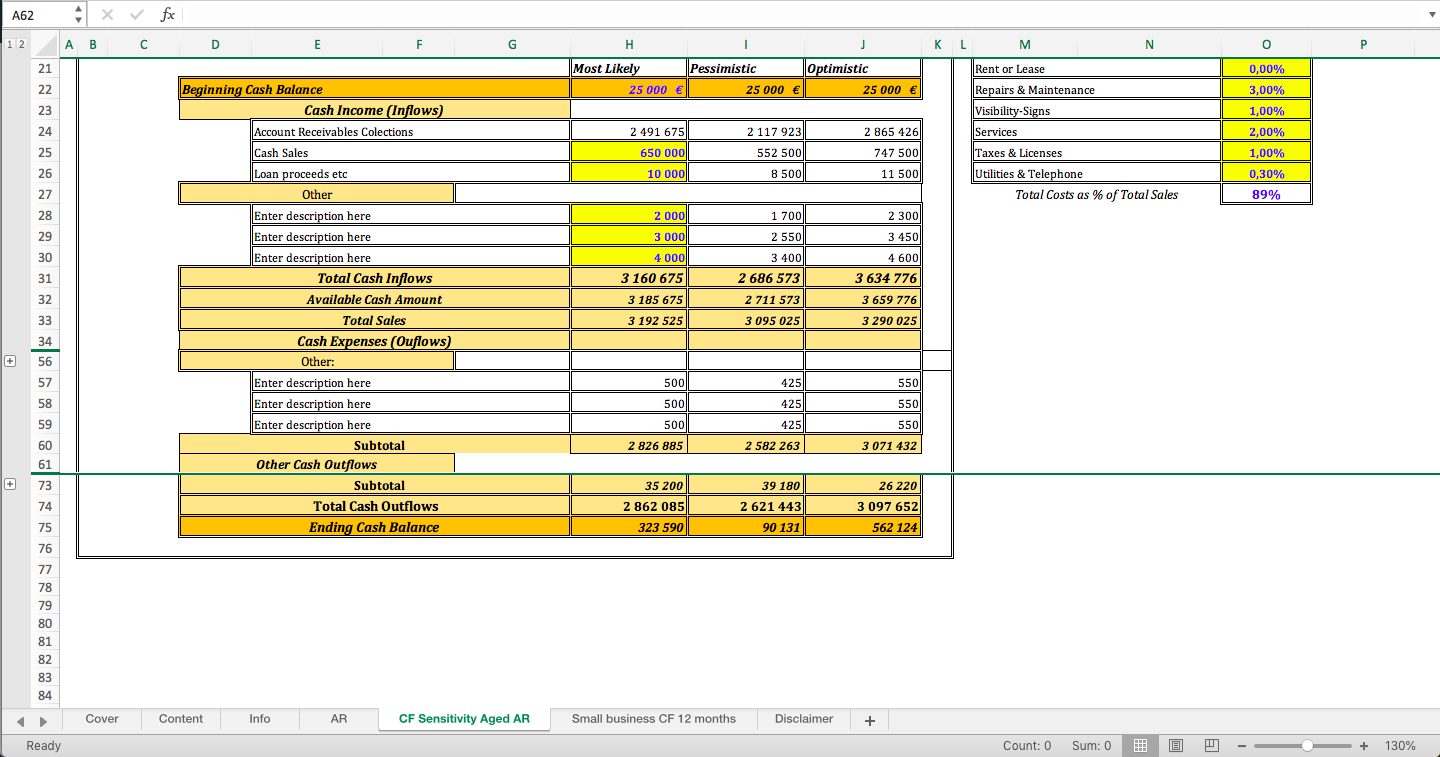This screenshot has width=1440, height=757.
Task: Click the 130% zoom percentage label
Action: (1398, 745)
